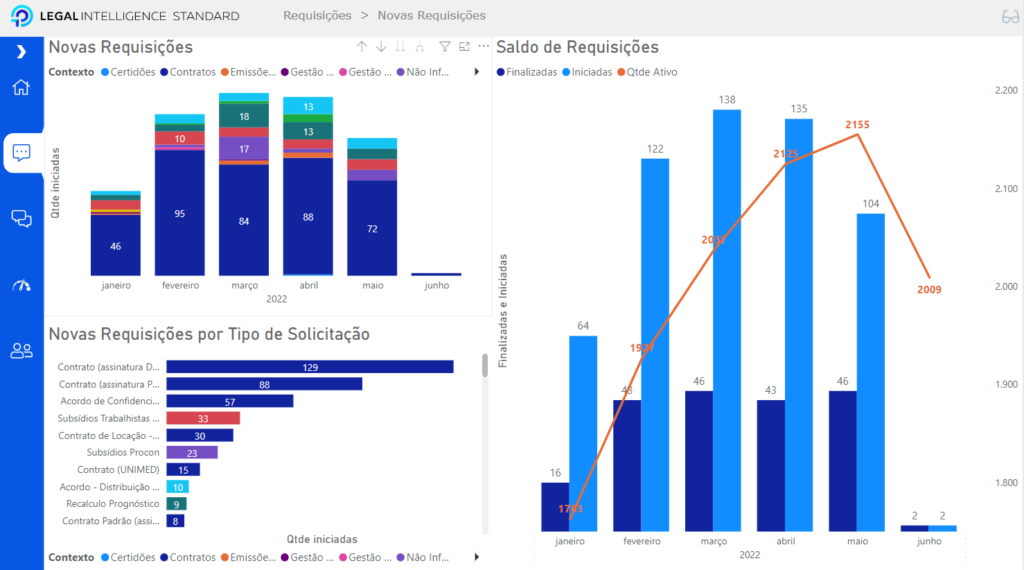Expand the left sidebar with chevron
Screen dimensions: 1024x570
click(x=21, y=52)
